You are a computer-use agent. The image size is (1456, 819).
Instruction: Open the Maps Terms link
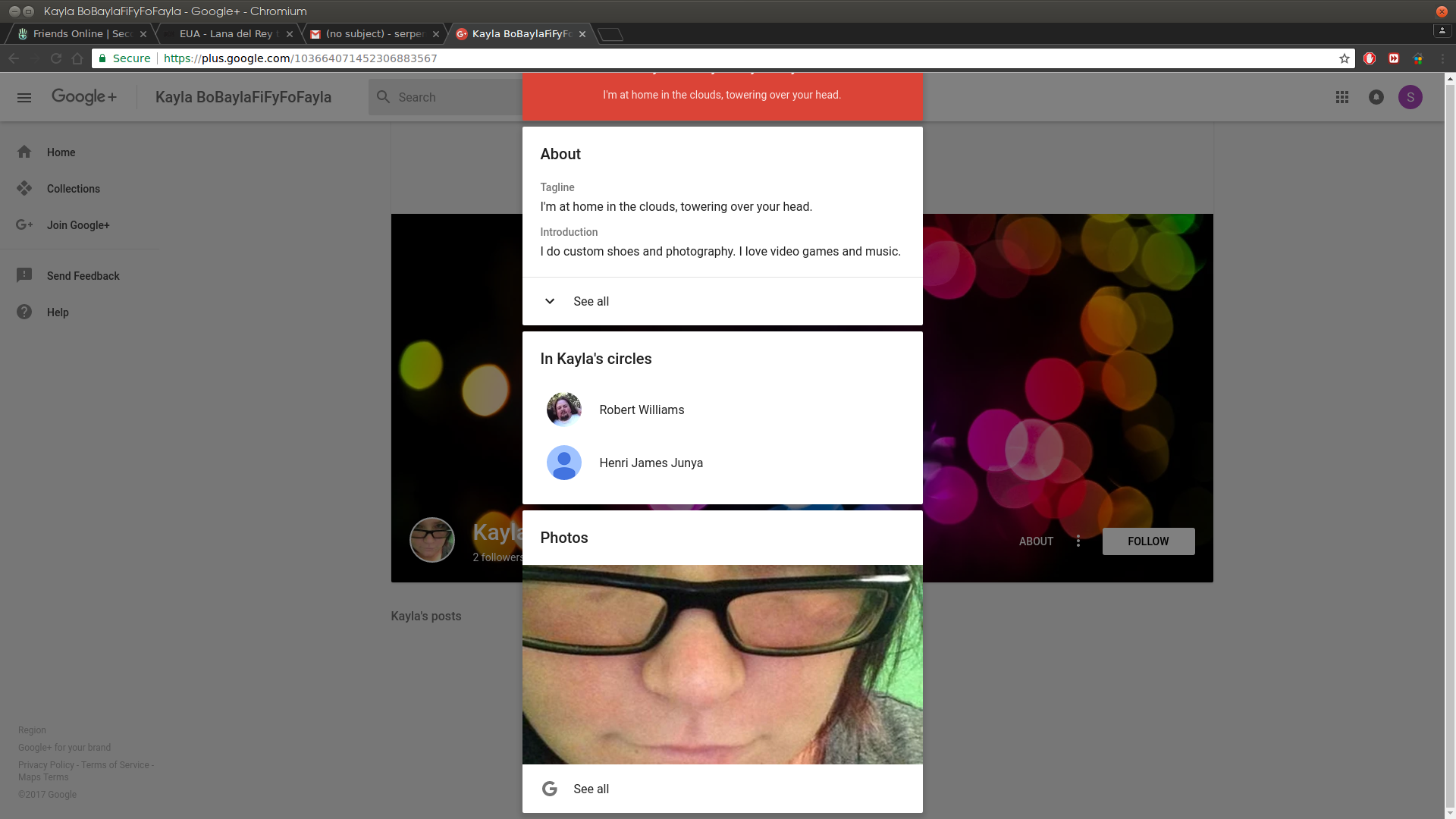(x=43, y=777)
